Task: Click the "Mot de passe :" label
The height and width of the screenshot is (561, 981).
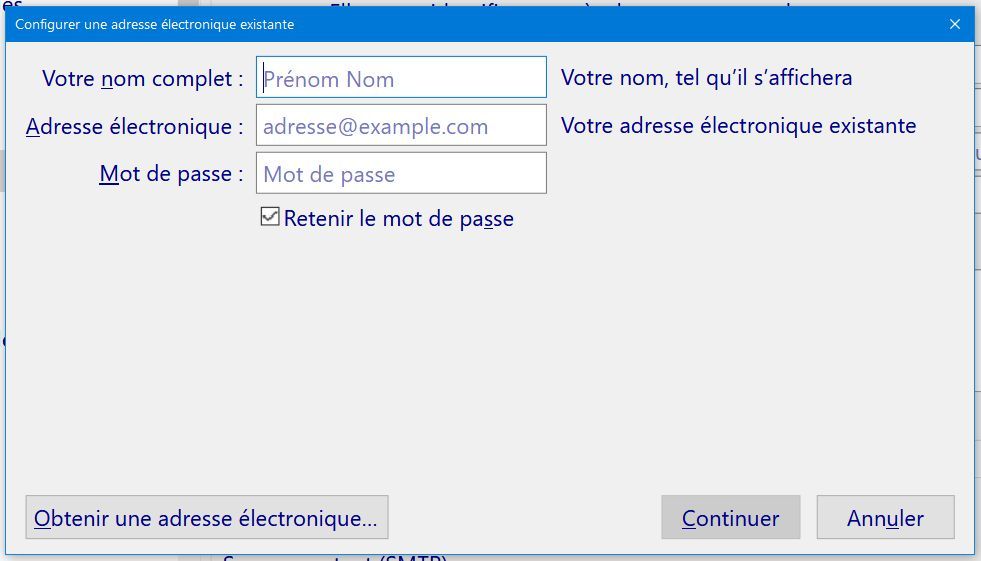Action: pyautogui.click(x=171, y=174)
